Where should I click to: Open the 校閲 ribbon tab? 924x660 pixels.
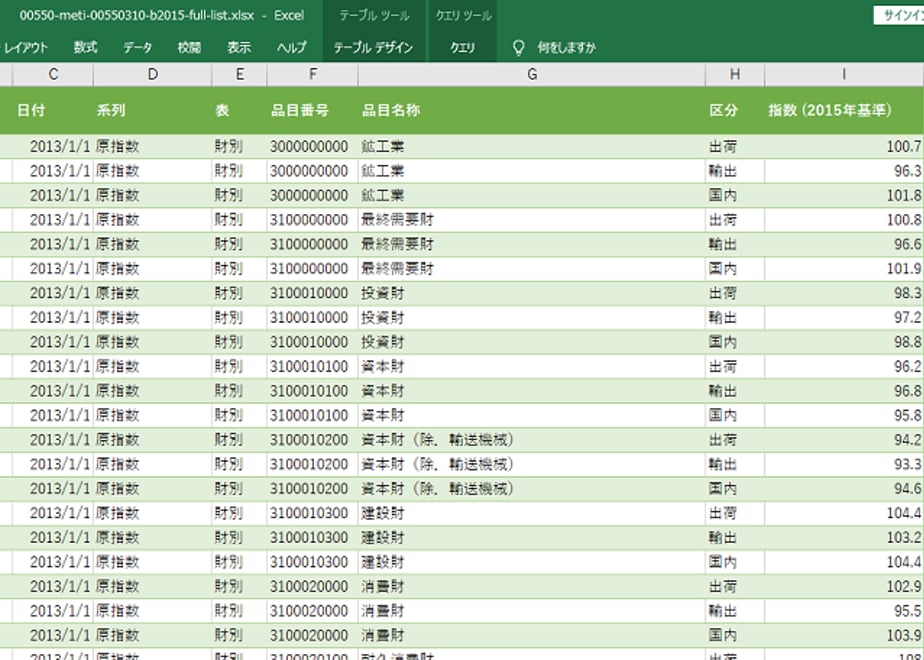click(x=189, y=48)
